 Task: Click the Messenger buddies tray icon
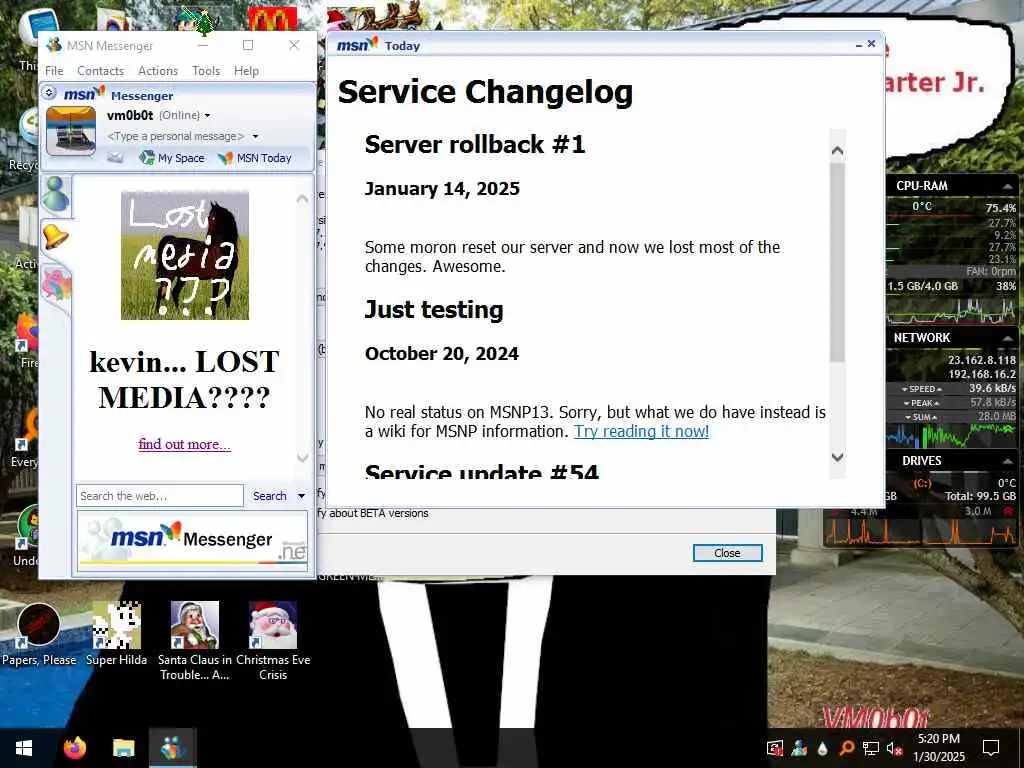pos(799,748)
